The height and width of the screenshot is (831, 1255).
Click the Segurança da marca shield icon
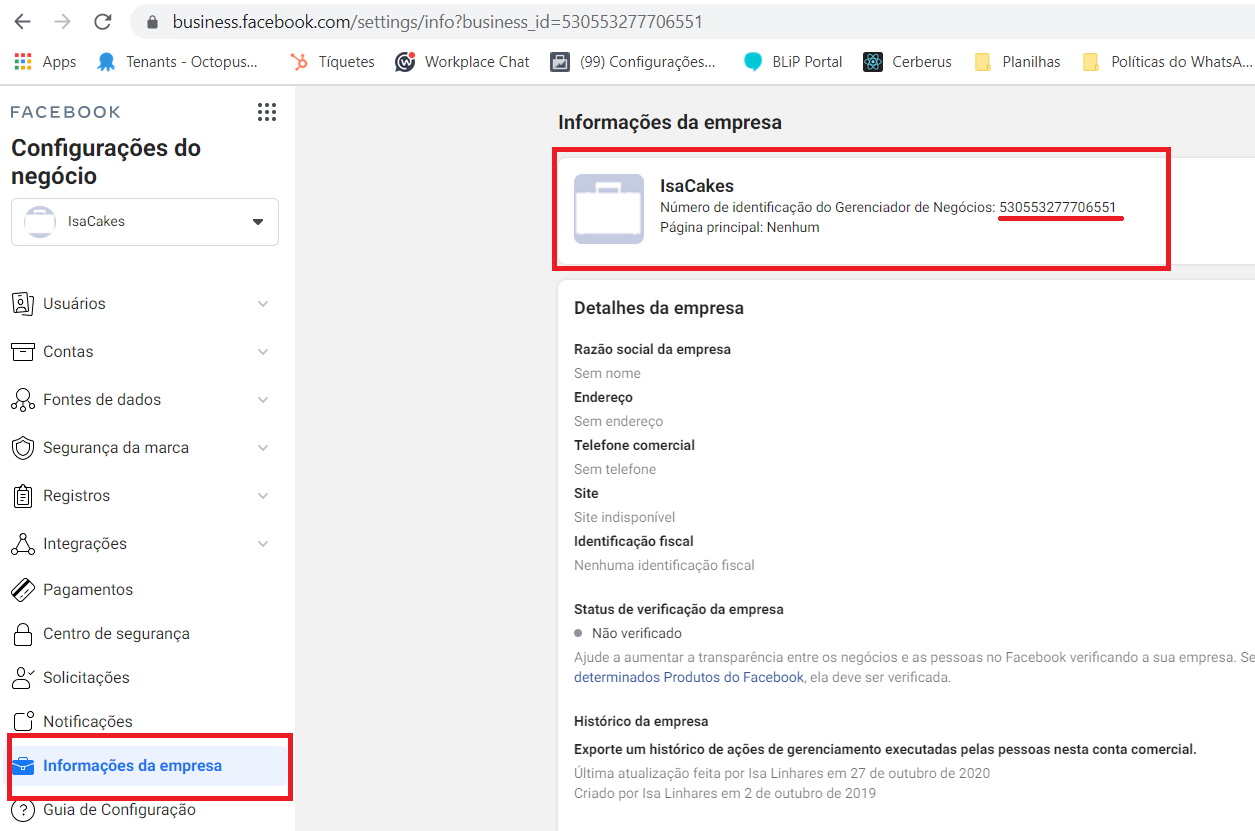pos(22,448)
